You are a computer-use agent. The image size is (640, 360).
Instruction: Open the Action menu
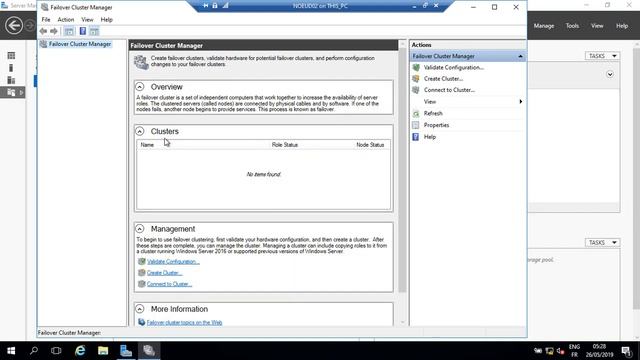point(66,20)
